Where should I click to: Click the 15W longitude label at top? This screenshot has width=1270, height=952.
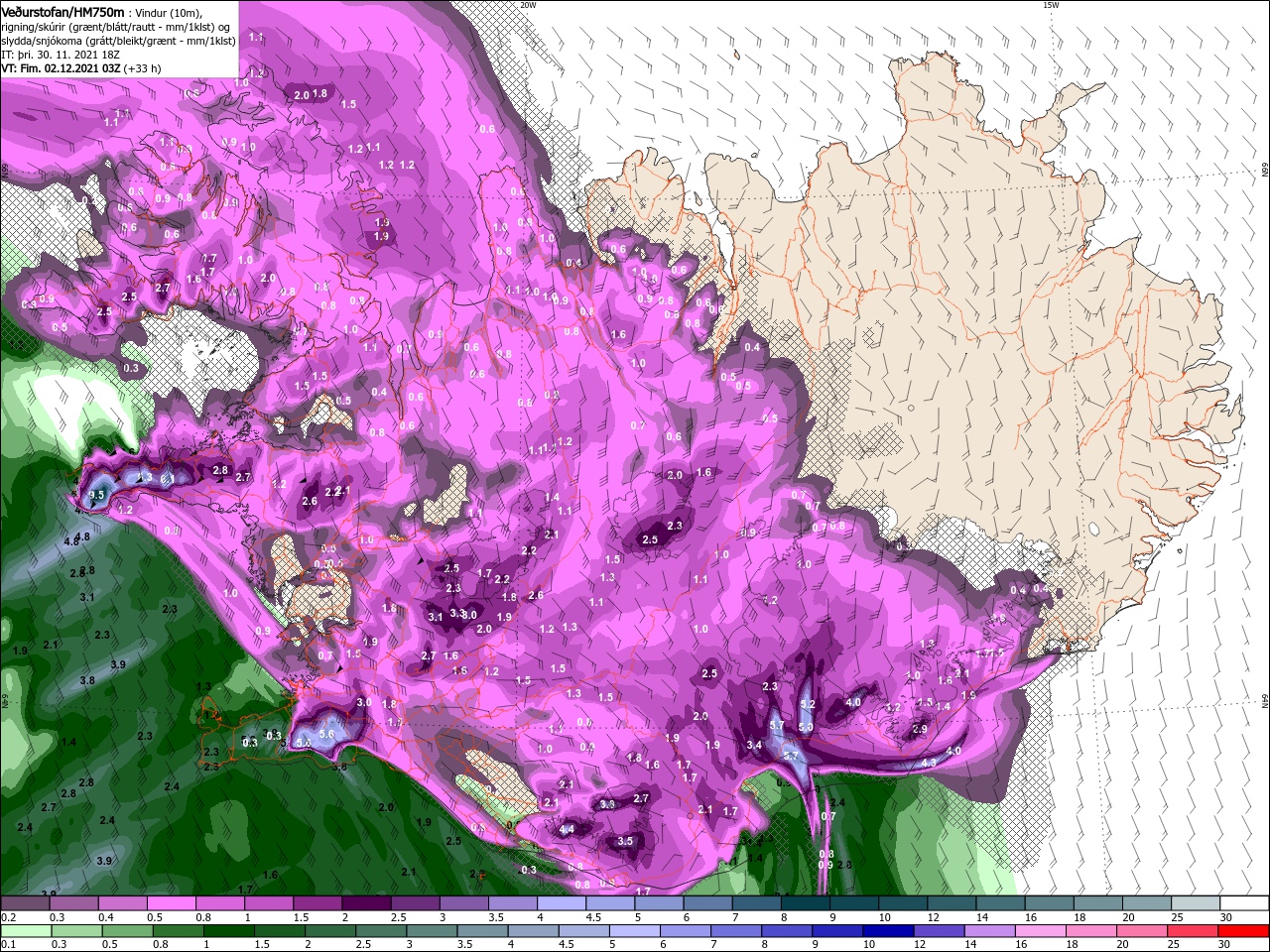[1051, 5]
